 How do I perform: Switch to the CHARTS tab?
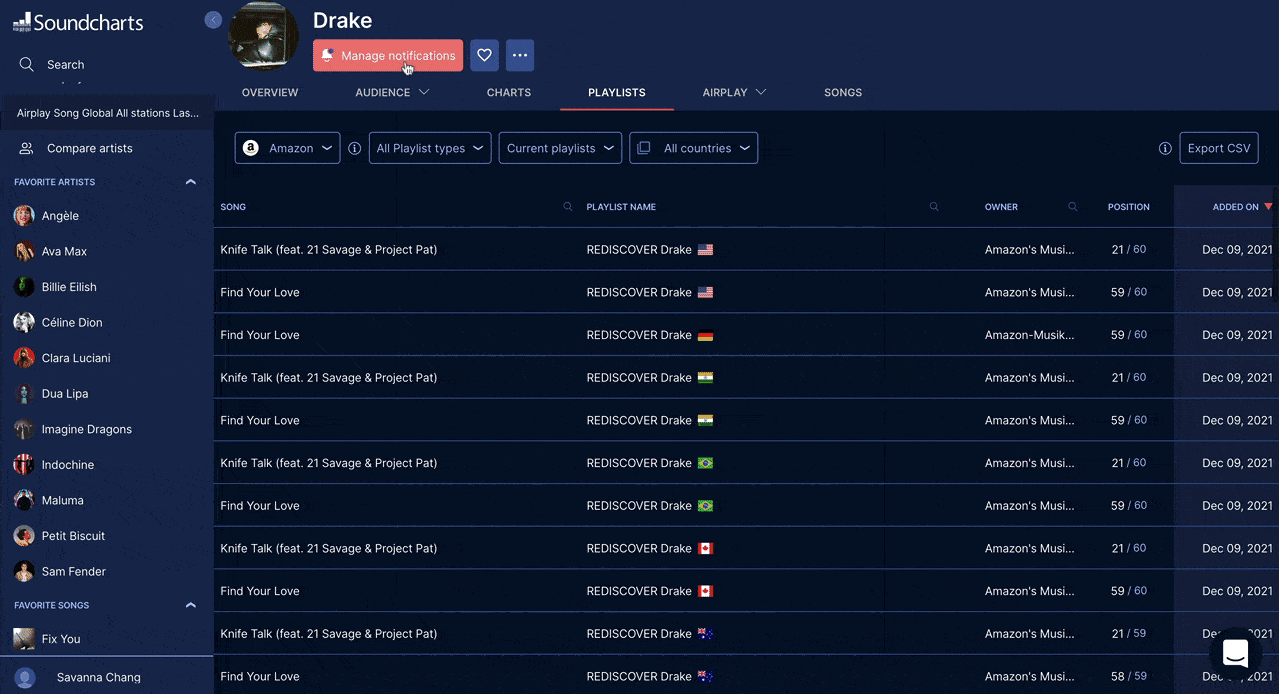[x=509, y=92]
